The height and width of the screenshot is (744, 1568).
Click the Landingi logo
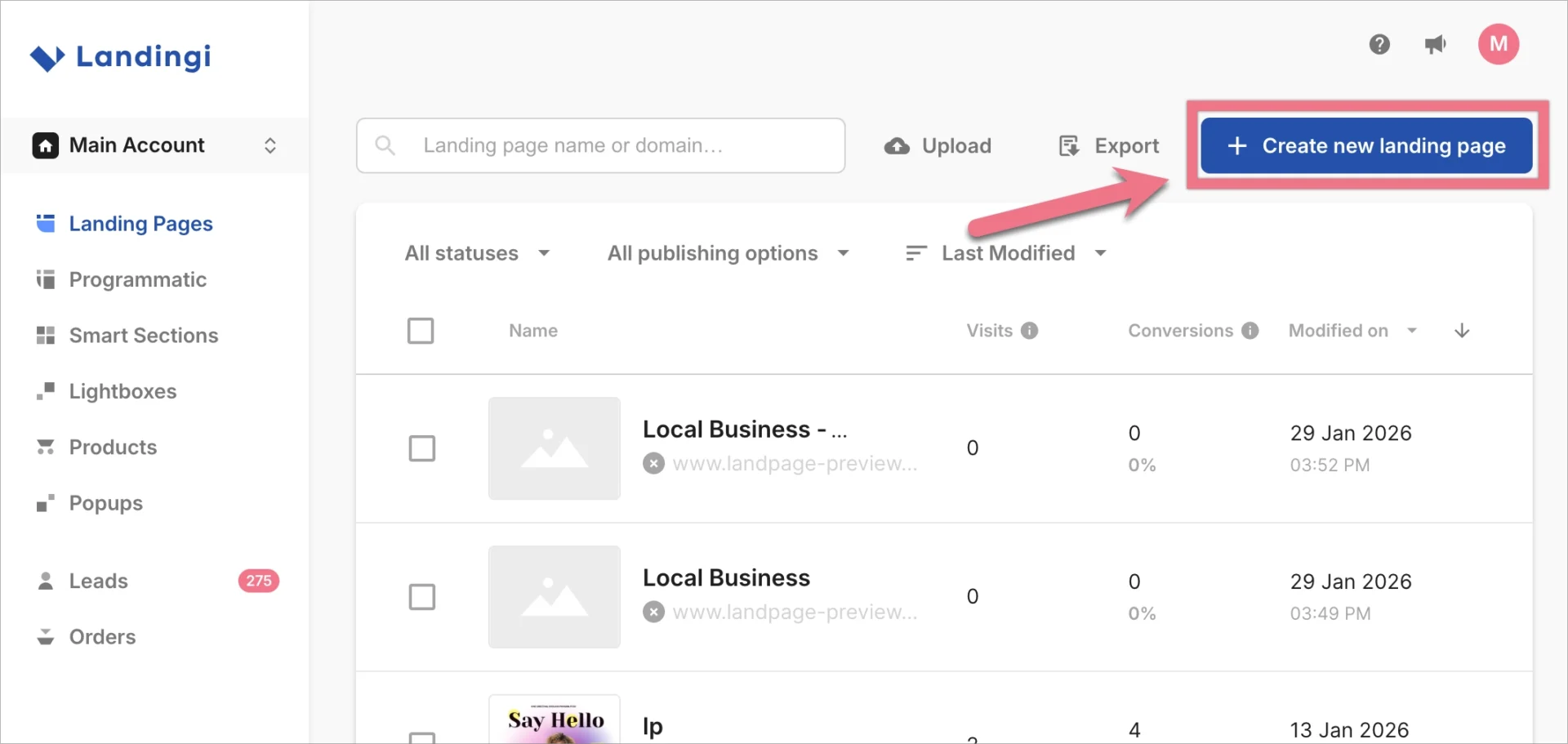(x=120, y=56)
